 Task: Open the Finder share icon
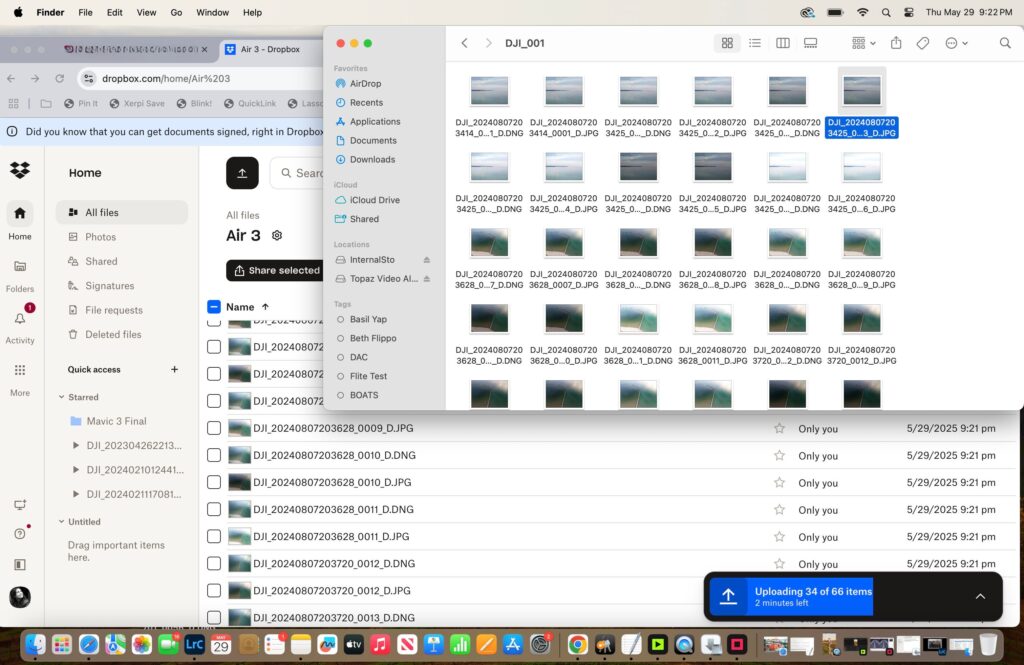tap(896, 43)
